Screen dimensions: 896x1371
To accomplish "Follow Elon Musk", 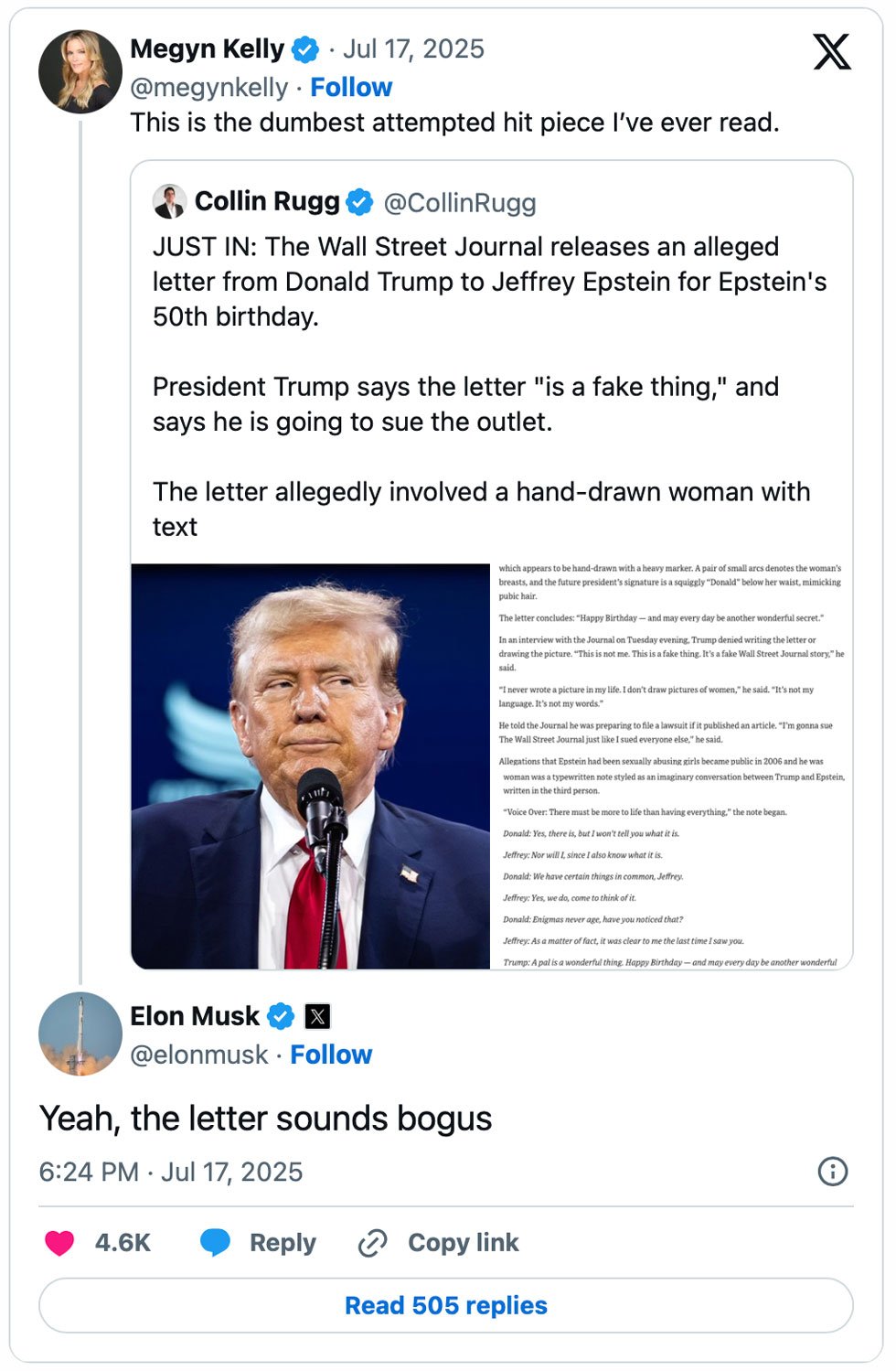I will click(331, 1055).
